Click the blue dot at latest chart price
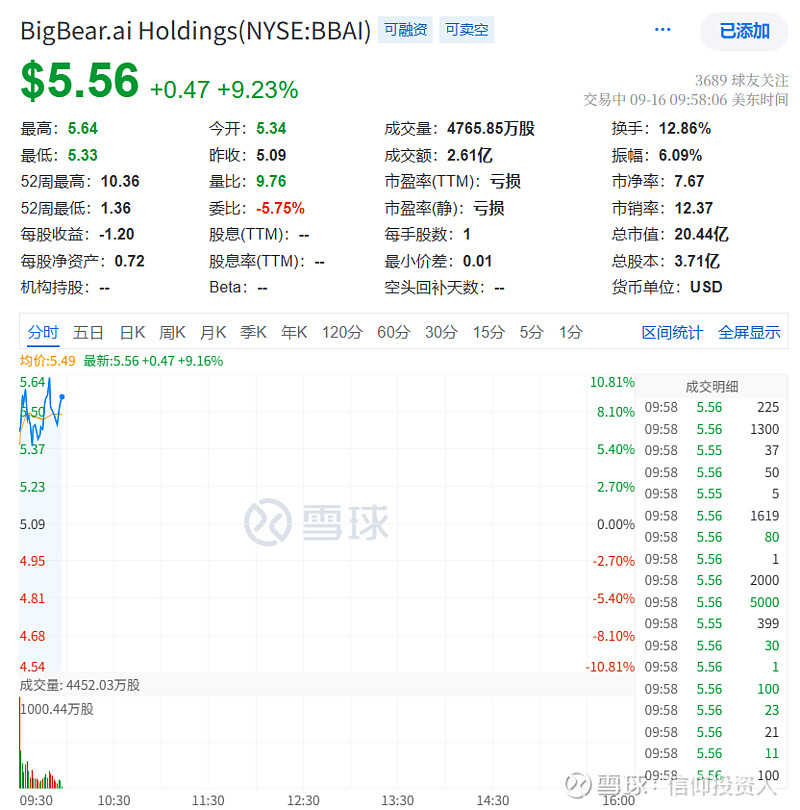 tap(62, 397)
